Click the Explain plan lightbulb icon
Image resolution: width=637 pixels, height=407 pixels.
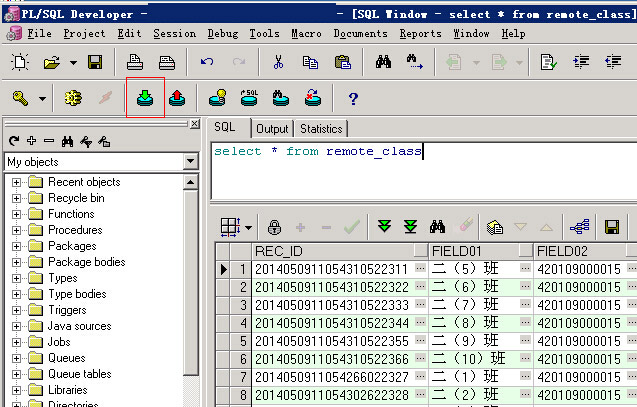[217, 98]
